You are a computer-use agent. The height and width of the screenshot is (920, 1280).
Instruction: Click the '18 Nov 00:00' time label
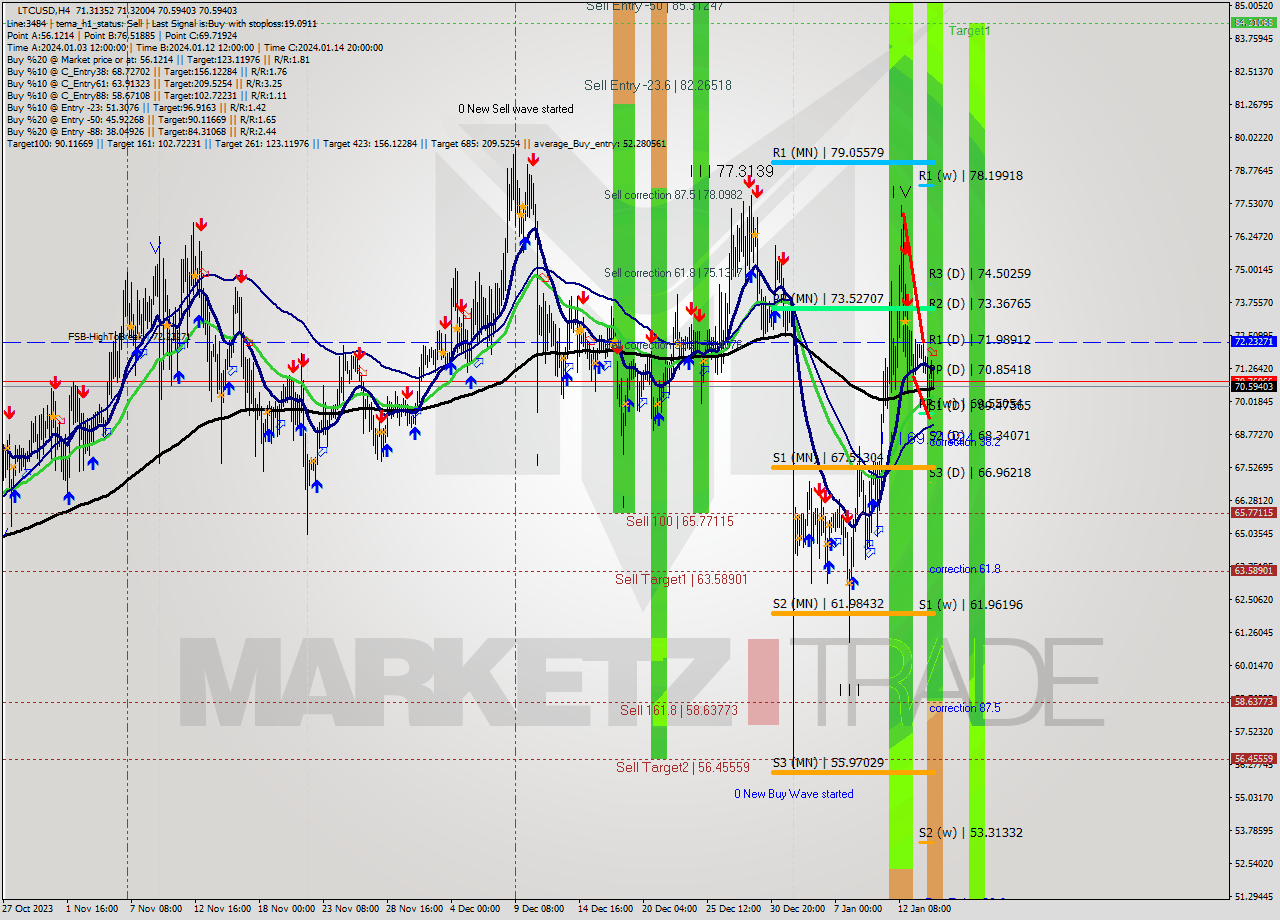[286, 909]
